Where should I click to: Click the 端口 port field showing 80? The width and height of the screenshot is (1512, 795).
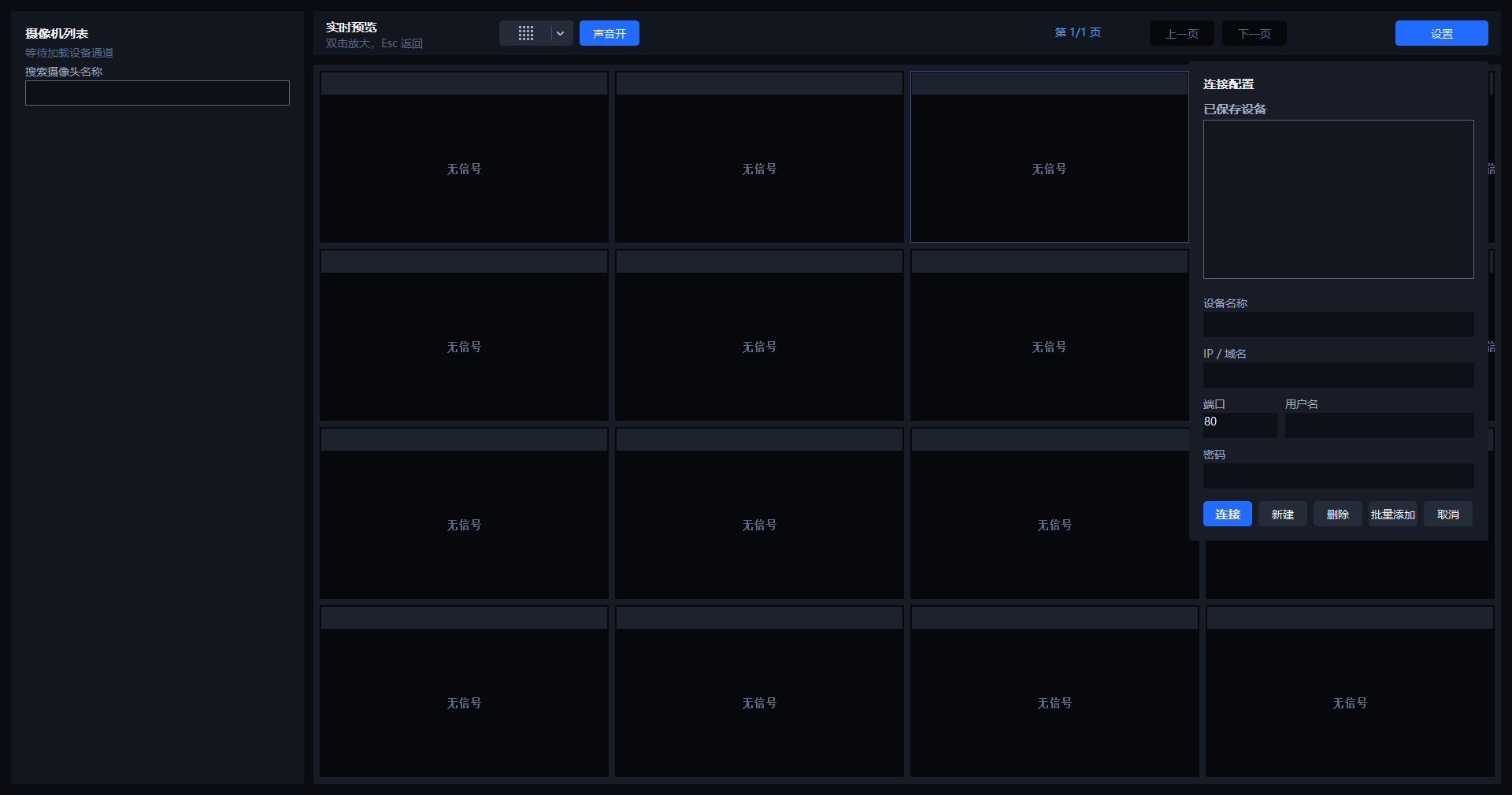point(1240,425)
